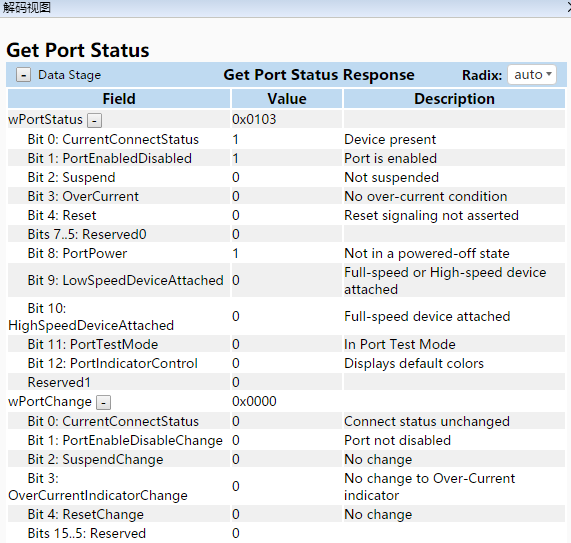Select 'Bit 4: Reset' field
Screen dimensions: 571x543
(62, 215)
